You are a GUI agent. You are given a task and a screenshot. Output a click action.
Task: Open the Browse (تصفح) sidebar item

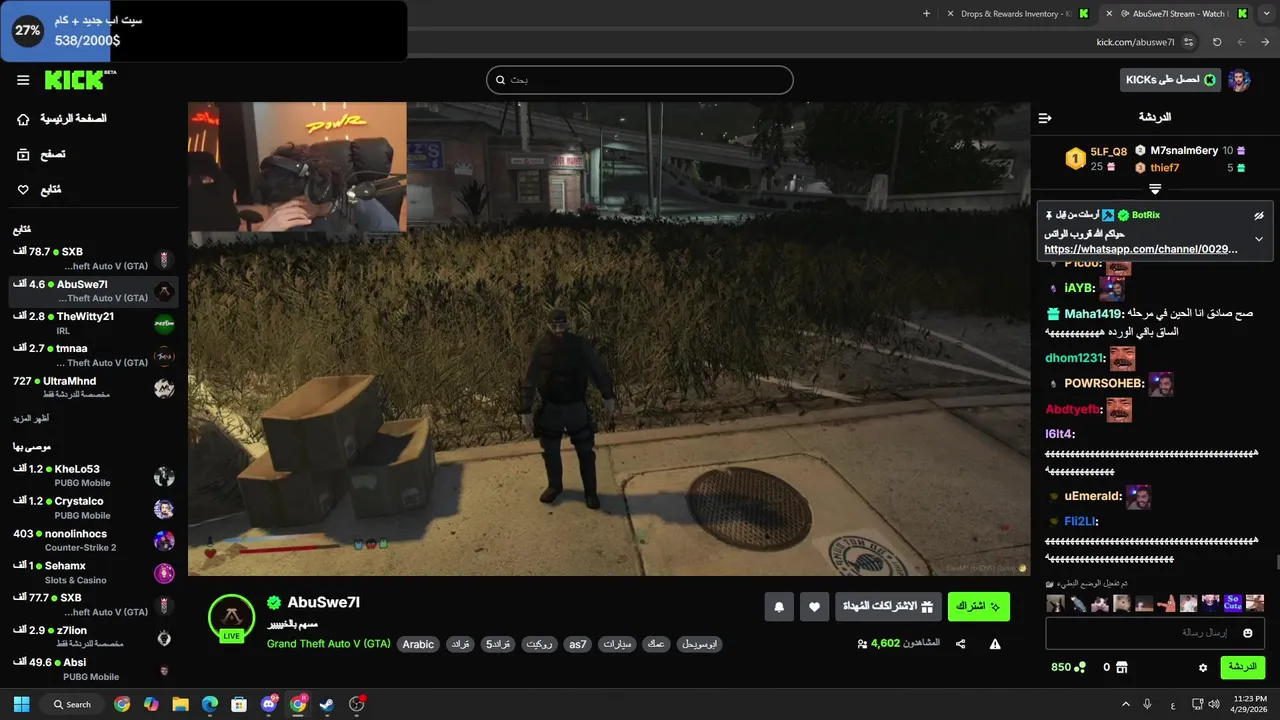click(x=41, y=154)
